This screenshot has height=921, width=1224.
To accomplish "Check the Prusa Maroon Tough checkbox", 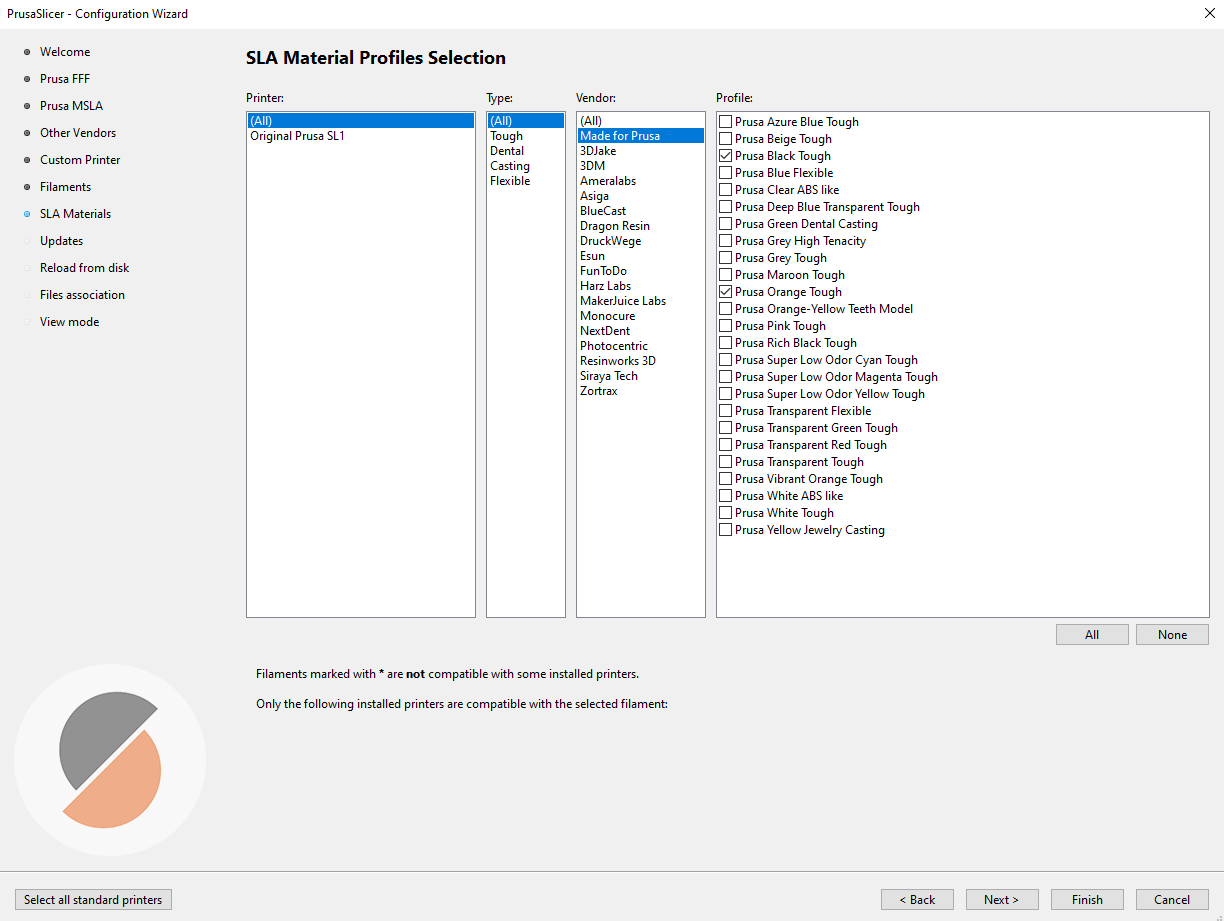I will coord(725,275).
